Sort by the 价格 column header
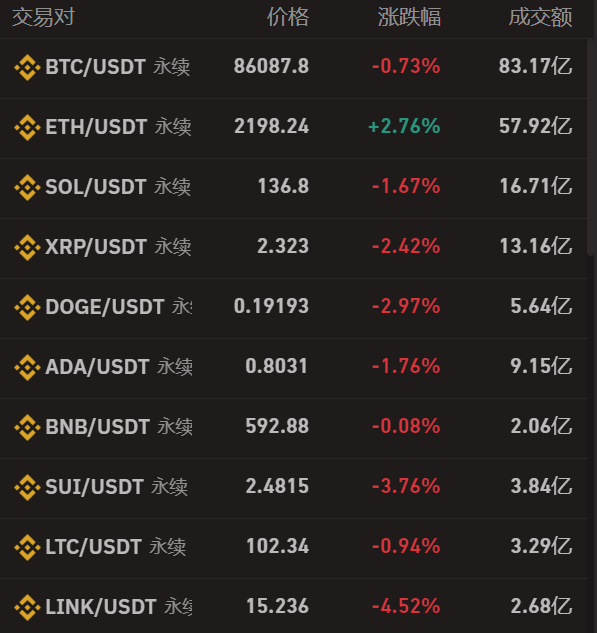 click(x=288, y=17)
